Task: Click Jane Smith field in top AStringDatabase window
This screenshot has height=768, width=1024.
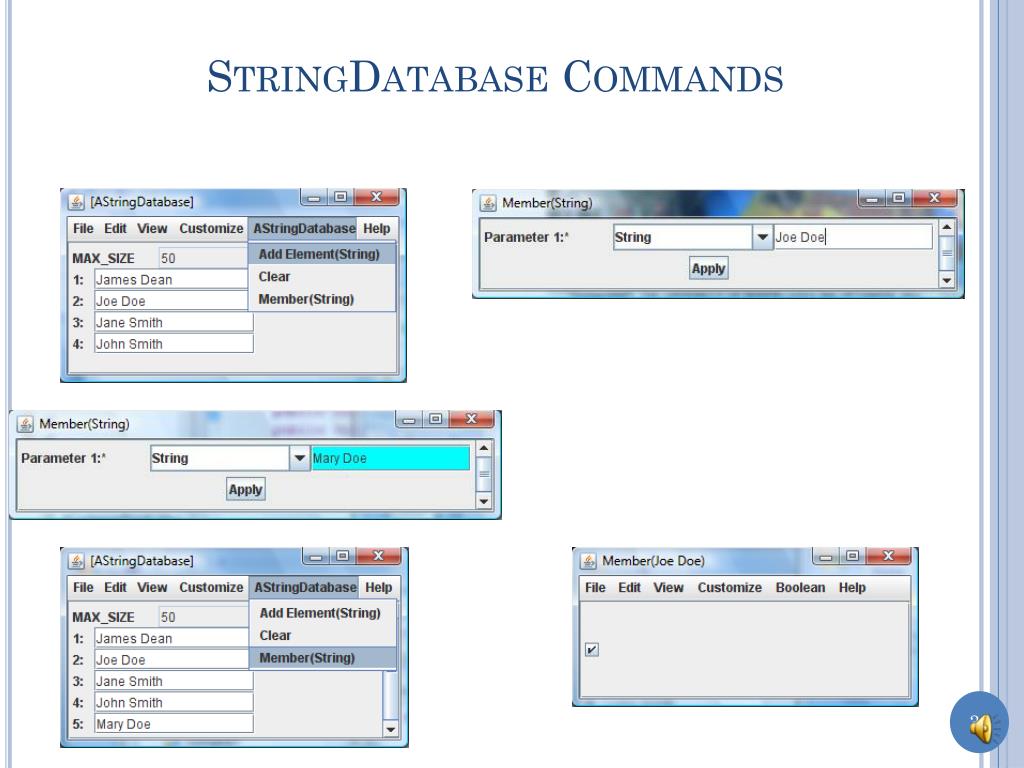Action: [x=174, y=323]
